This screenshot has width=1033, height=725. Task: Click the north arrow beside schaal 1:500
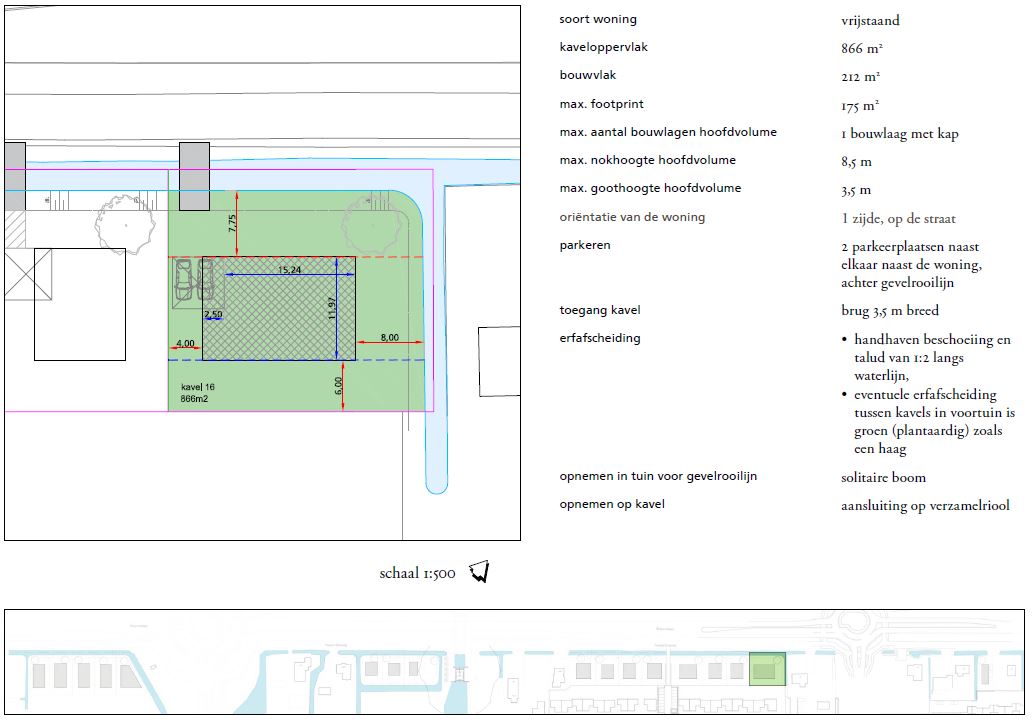[x=480, y=572]
